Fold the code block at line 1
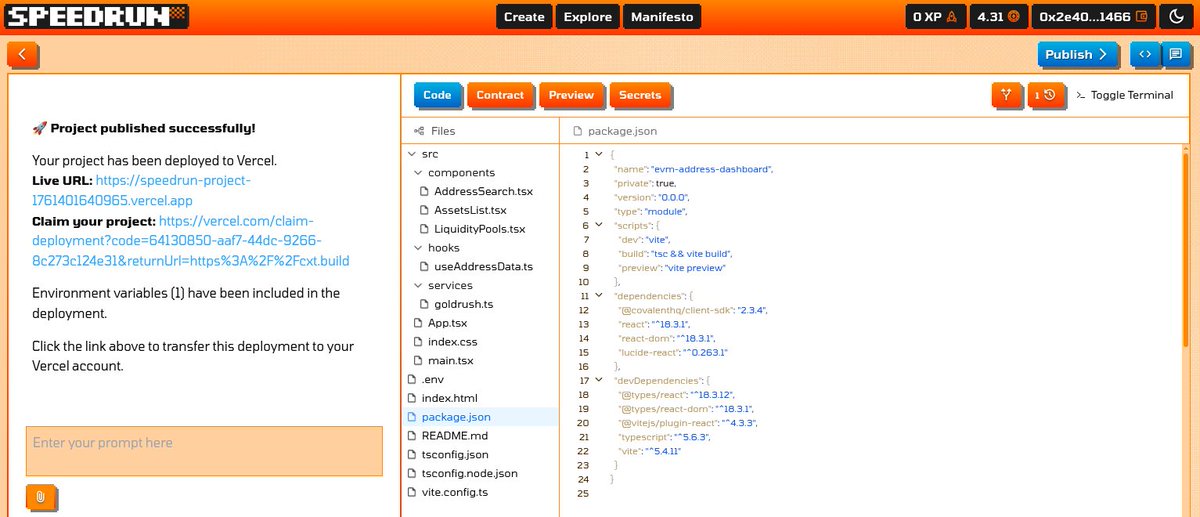Screen dimensions: 1200x517 point(598,154)
